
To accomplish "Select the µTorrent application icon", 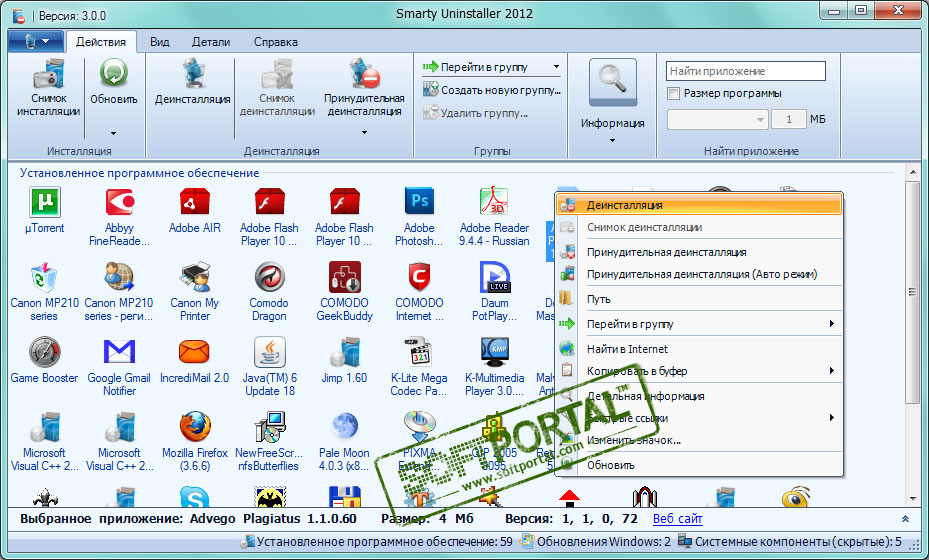I will pyautogui.click(x=44, y=201).
